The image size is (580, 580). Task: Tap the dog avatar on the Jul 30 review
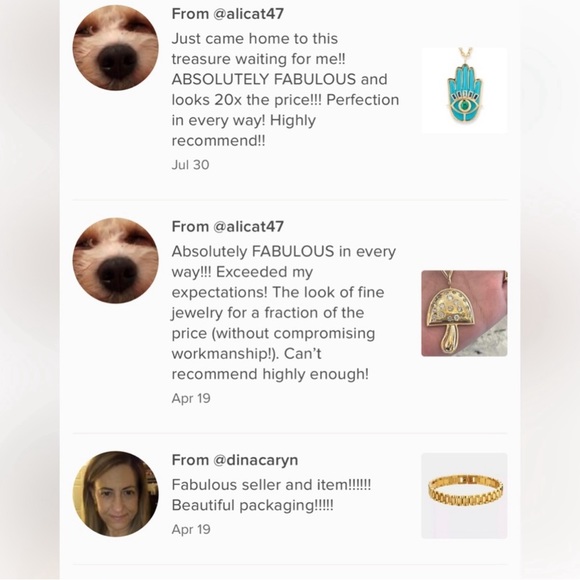point(115,48)
